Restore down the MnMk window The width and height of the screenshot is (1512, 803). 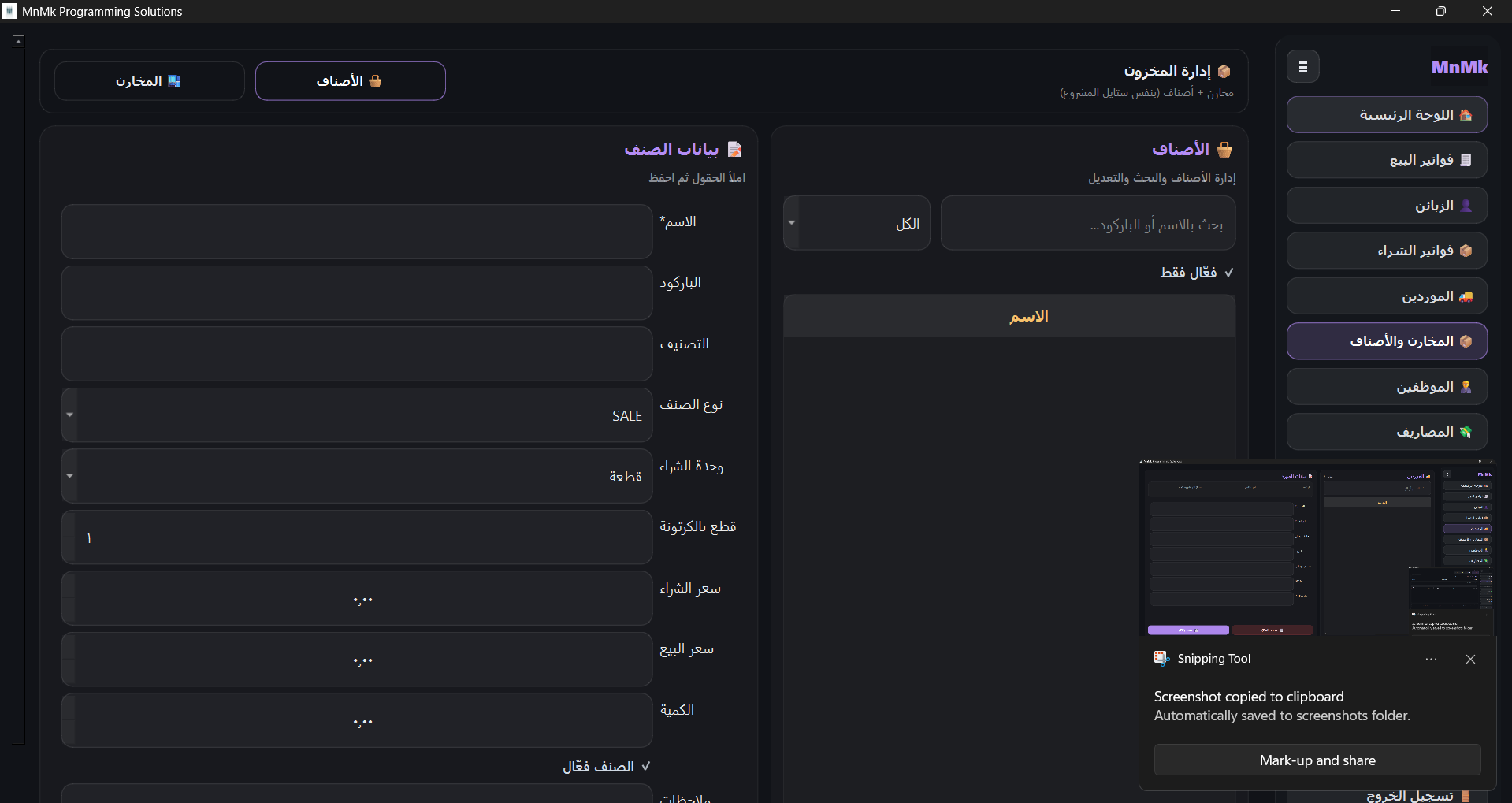click(1441, 11)
